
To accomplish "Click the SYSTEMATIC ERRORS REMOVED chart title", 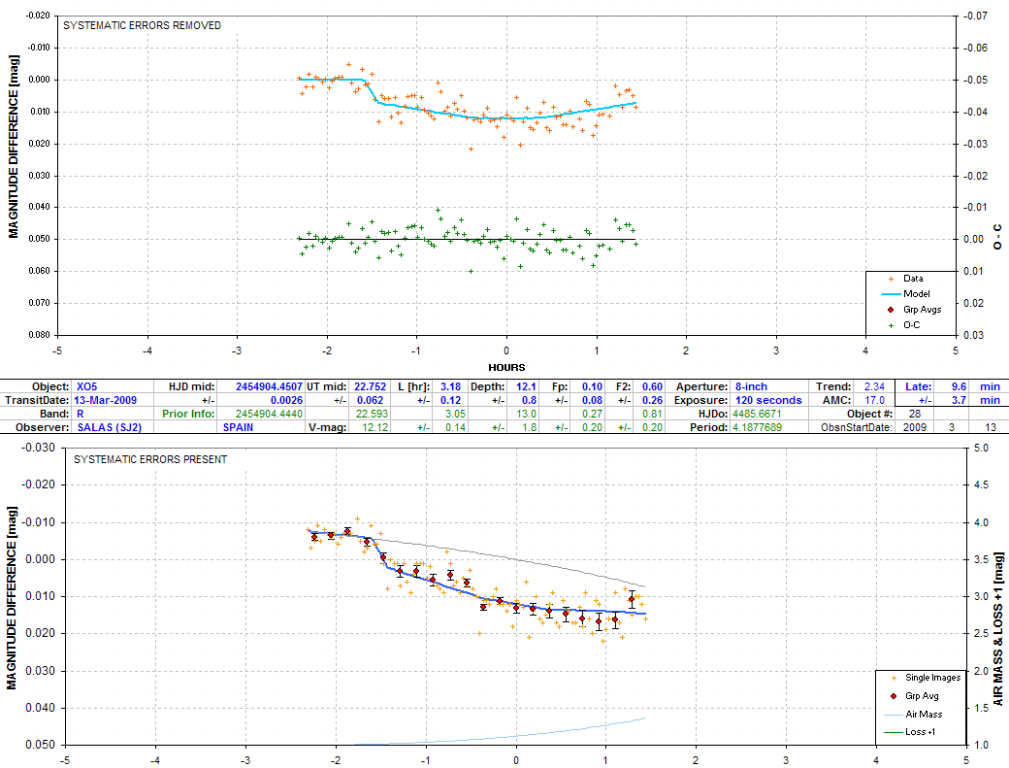I will point(142,25).
